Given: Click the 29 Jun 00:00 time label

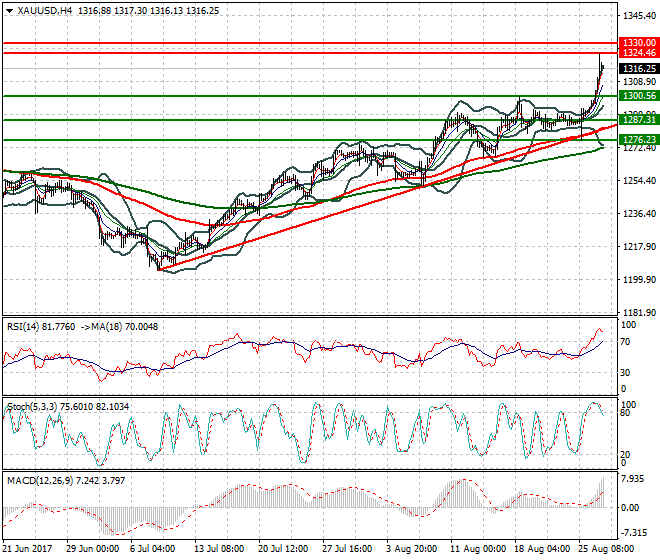Looking at the screenshot, I should pos(93,549).
